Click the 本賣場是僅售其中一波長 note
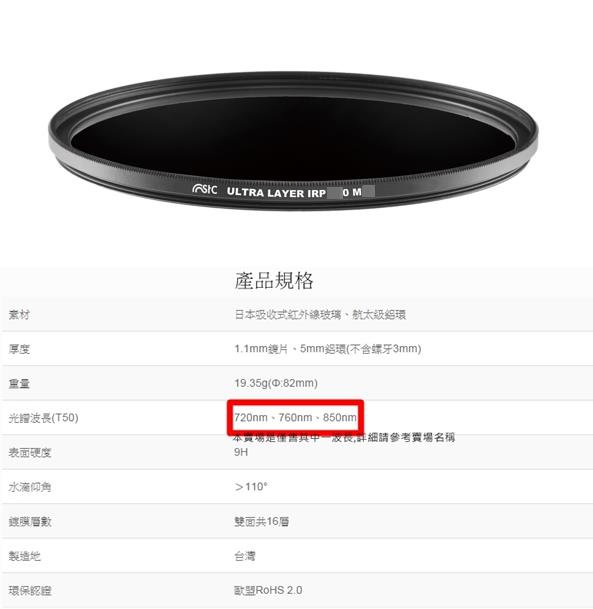Image resolution: width=593 pixels, height=609 pixels. (x=344, y=438)
